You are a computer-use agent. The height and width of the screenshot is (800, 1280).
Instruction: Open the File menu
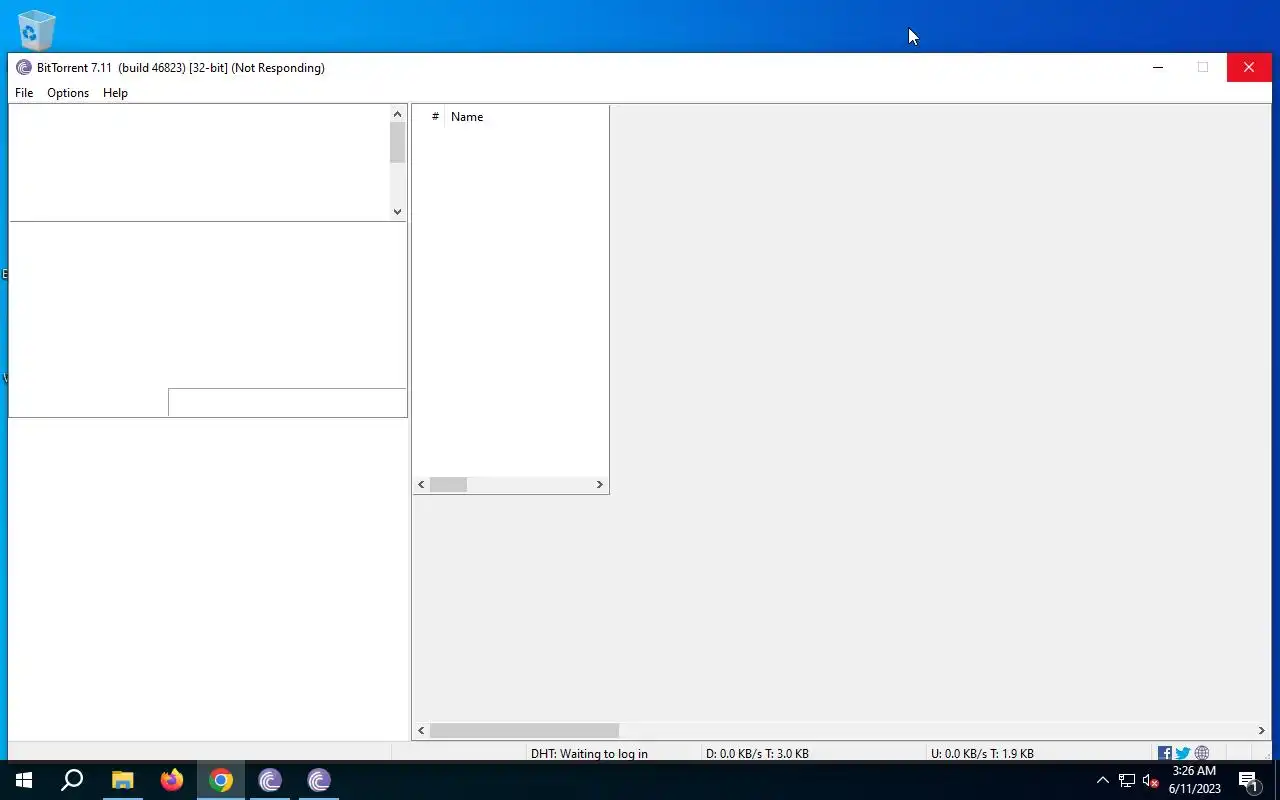pos(24,93)
